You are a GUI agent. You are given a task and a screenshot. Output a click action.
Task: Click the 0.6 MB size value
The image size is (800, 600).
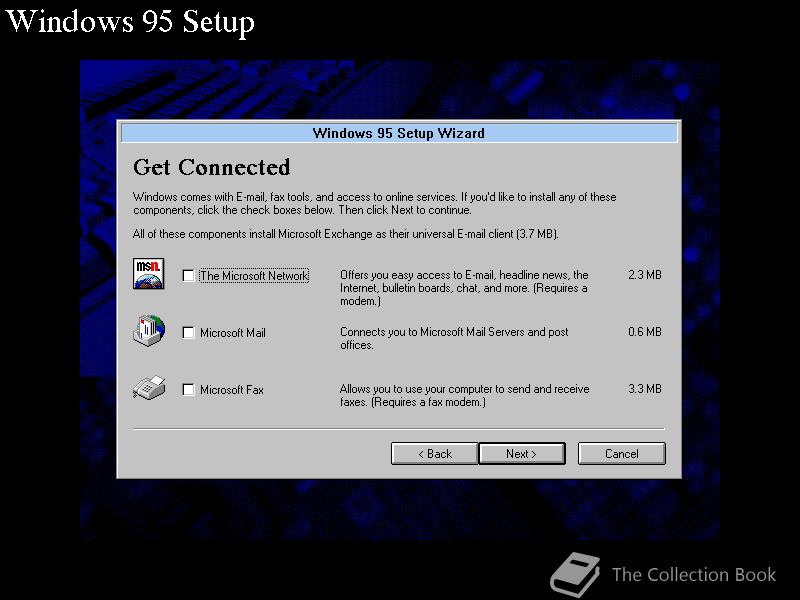click(x=645, y=332)
